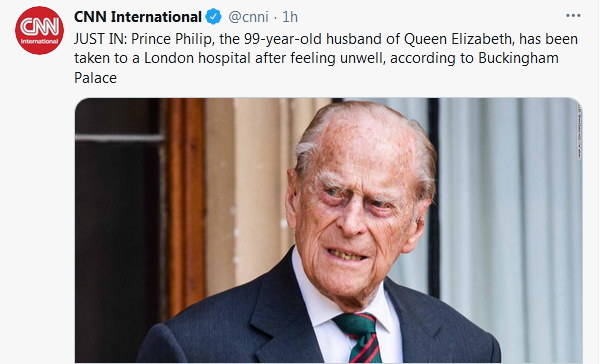Click the 'International' wordmark inside the avatar
Screen dimensions: 615x364
[39, 42]
